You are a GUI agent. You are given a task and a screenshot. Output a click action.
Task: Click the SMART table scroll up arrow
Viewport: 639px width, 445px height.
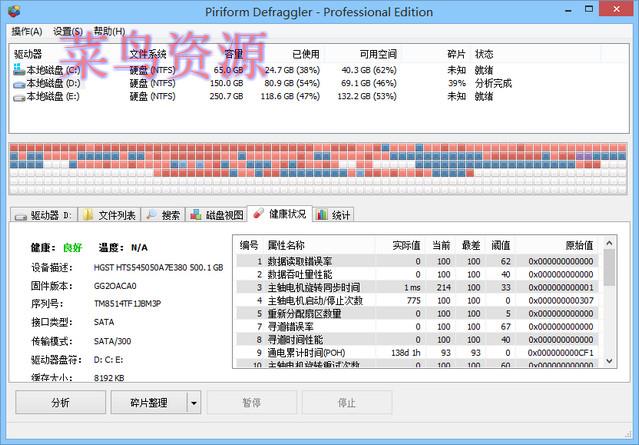[609, 243]
